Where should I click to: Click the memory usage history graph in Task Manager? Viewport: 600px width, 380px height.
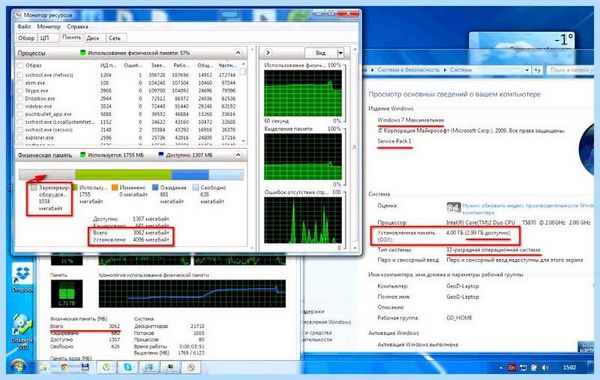(192, 294)
